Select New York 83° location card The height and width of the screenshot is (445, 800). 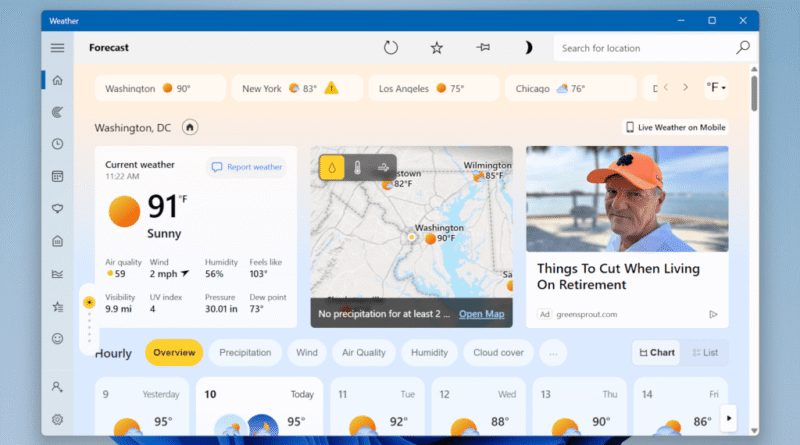pyautogui.click(x=297, y=88)
